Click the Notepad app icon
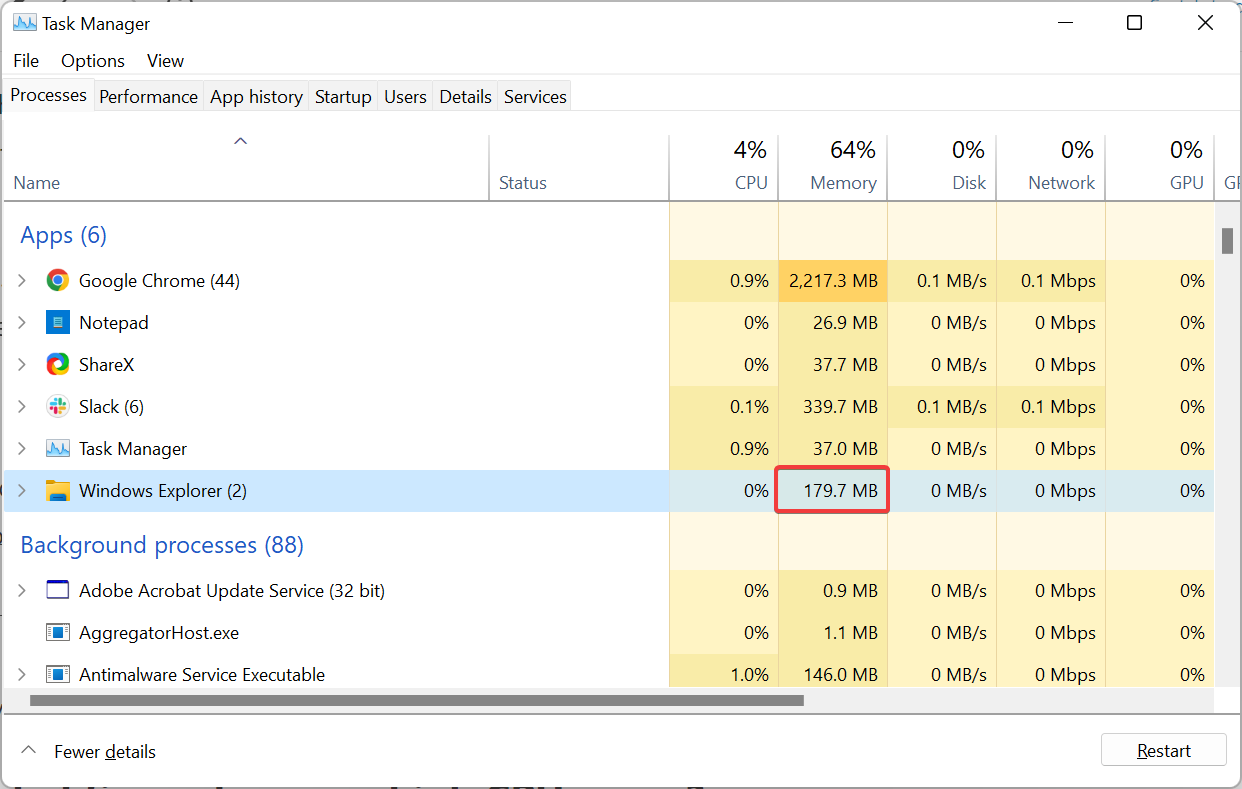The width and height of the screenshot is (1242, 789). (58, 323)
